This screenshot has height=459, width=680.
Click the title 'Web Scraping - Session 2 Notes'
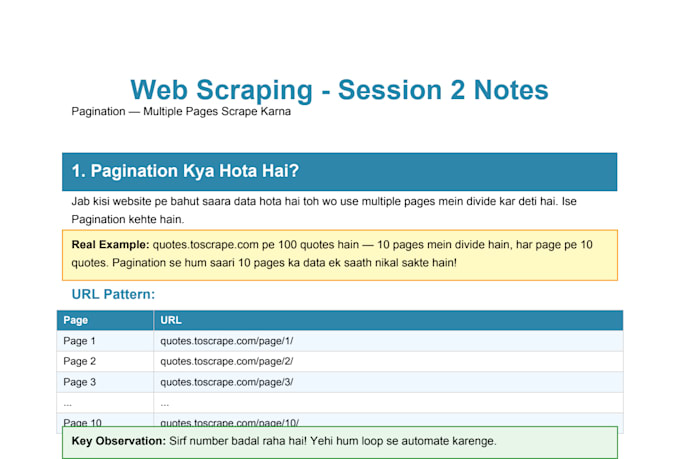coord(339,90)
